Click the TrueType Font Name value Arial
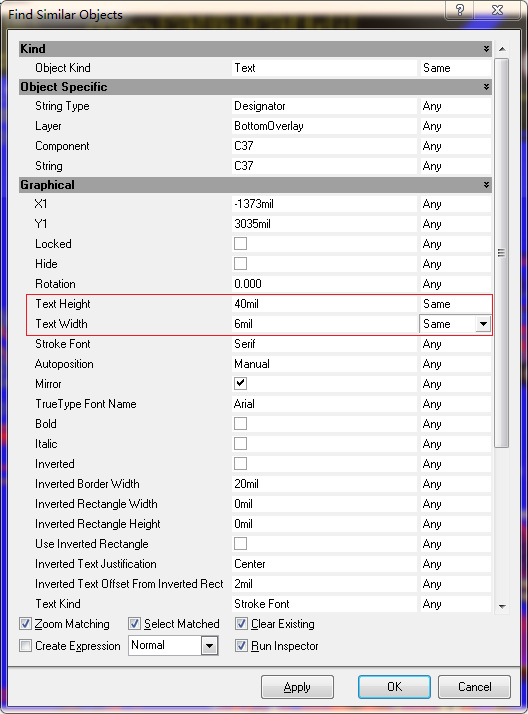The height and width of the screenshot is (714, 528). pos(324,404)
